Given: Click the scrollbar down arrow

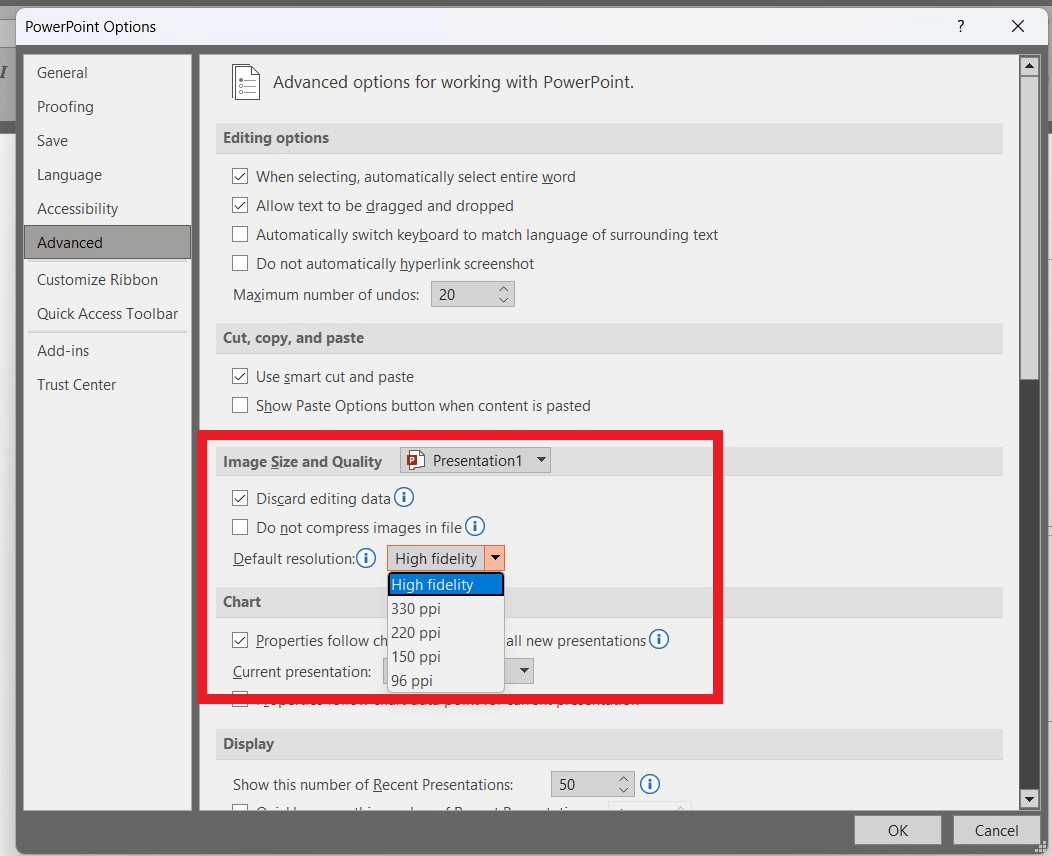Looking at the screenshot, I should tap(1029, 799).
